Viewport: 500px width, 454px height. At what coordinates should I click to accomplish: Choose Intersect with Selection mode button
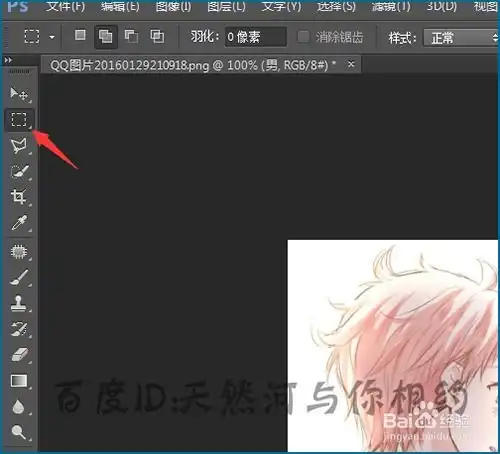[x=157, y=36]
